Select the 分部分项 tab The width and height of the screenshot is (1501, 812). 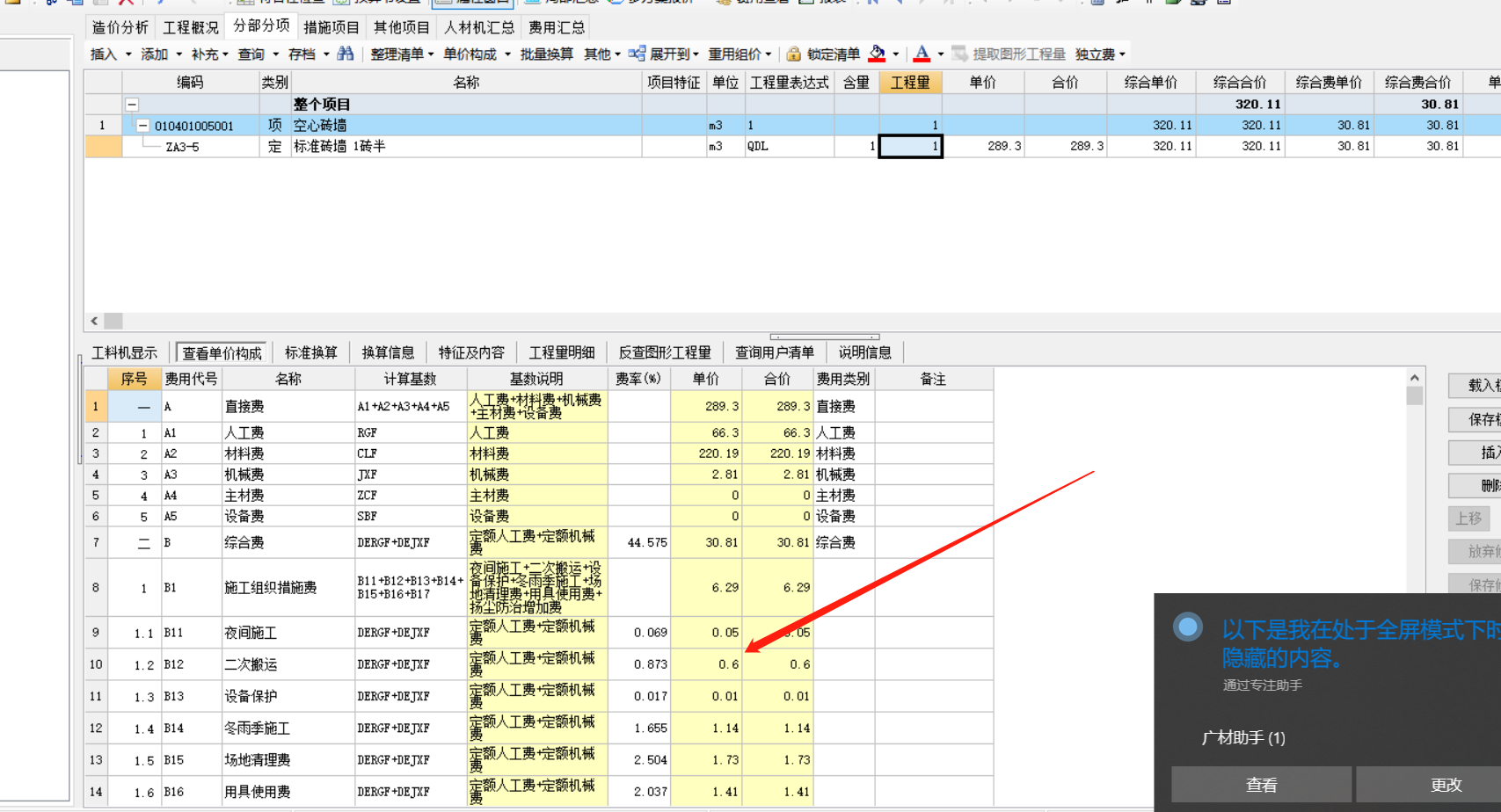pyautogui.click(x=261, y=25)
